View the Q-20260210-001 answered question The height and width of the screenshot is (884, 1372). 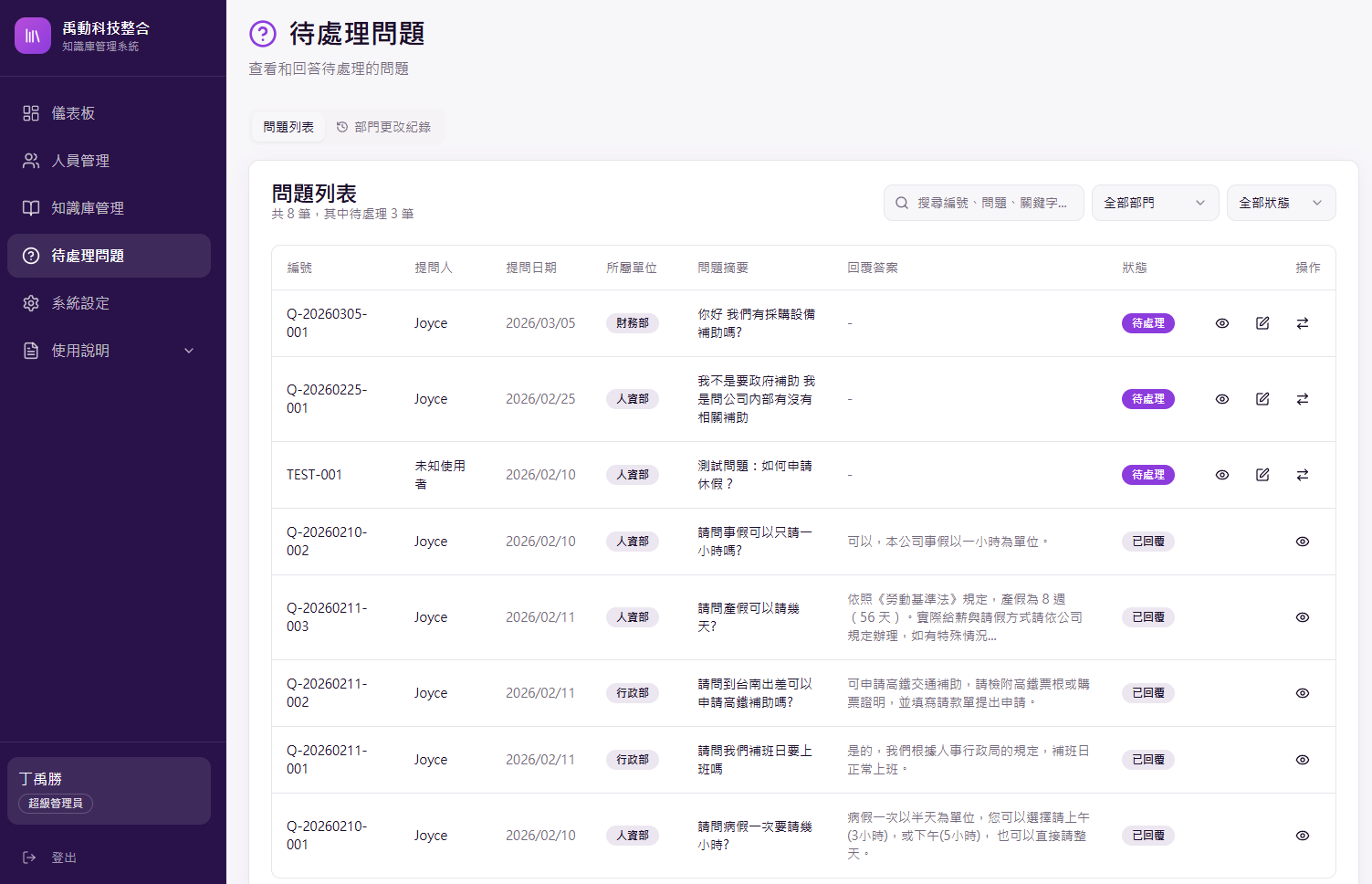tap(1303, 836)
